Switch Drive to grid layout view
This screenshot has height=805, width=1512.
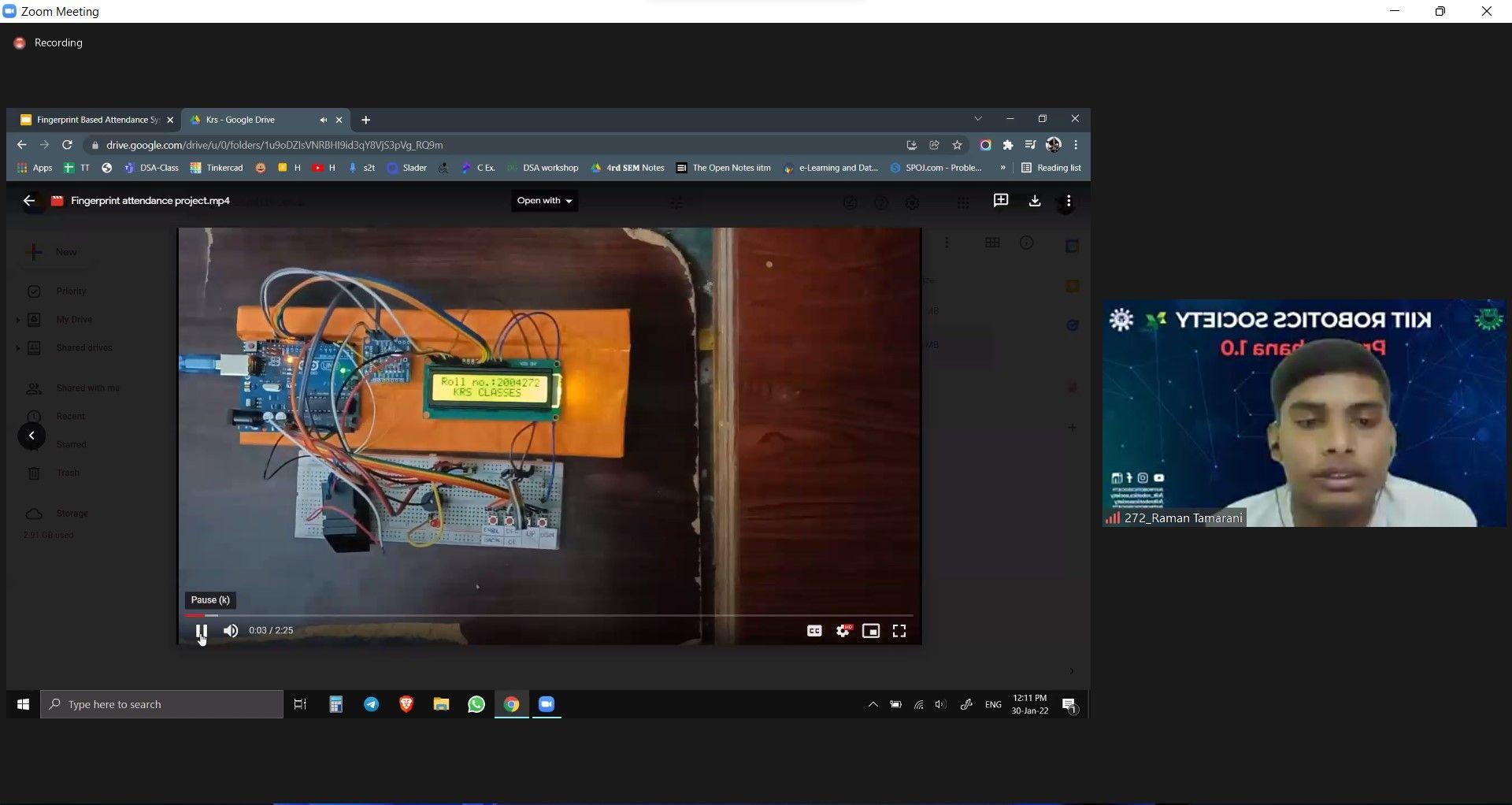[992, 243]
